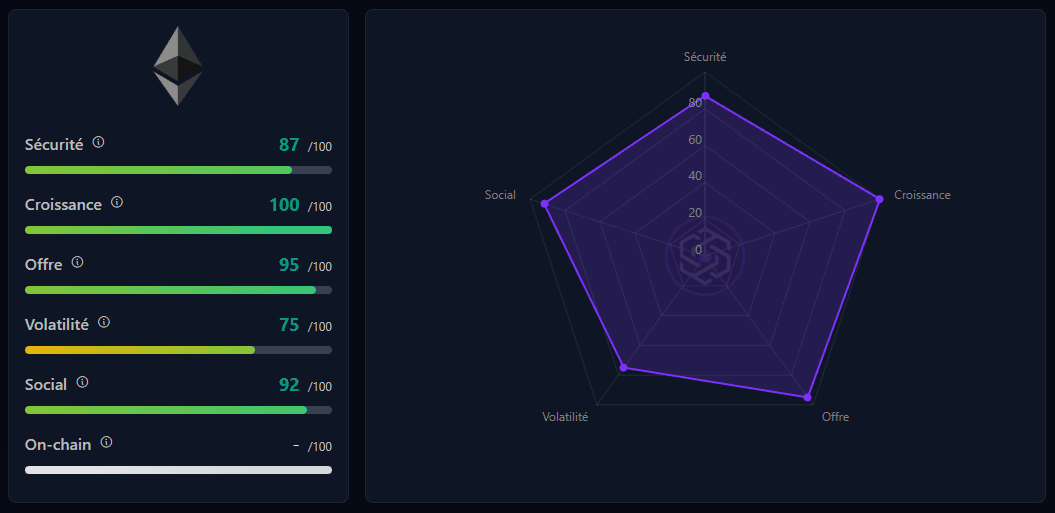Click the On-chain label in score list
Viewport: 1055px width, 513px height.
pyautogui.click(x=58, y=444)
